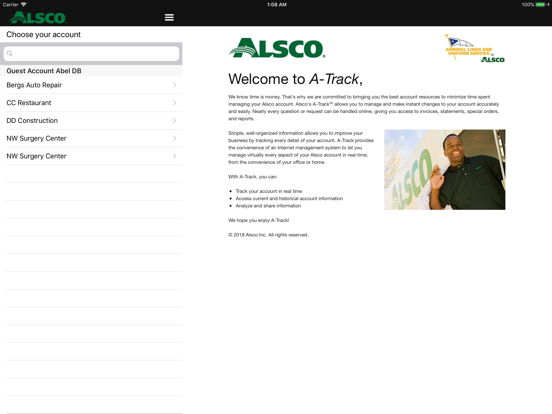Expand chevron on DD Construction row
This screenshot has height=414, width=552.
click(x=175, y=120)
